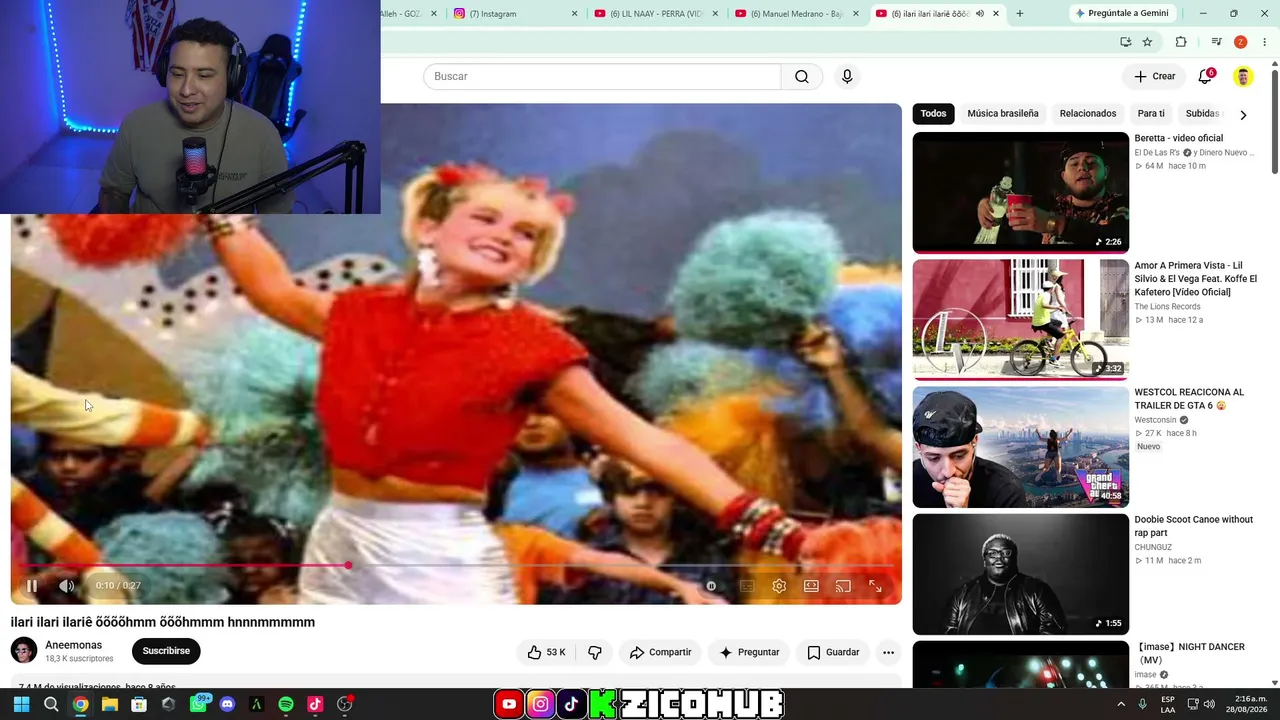Open the Preguntar AI button
The height and width of the screenshot is (720, 1280).
coord(749,652)
